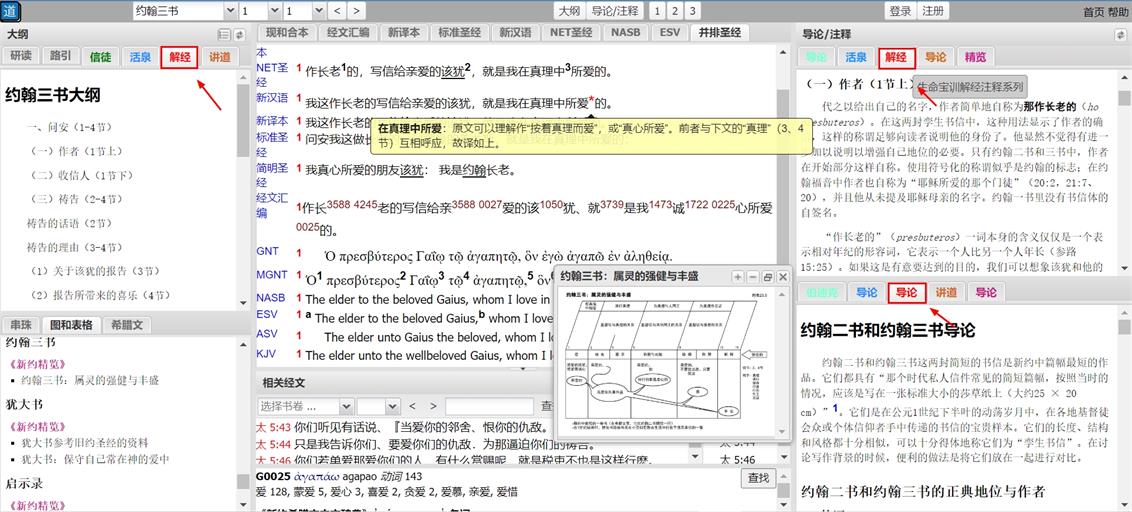1132x512 pixels.
Task: Click the blue 道 logo icon
Action: pyautogui.click(x=11, y=11)
